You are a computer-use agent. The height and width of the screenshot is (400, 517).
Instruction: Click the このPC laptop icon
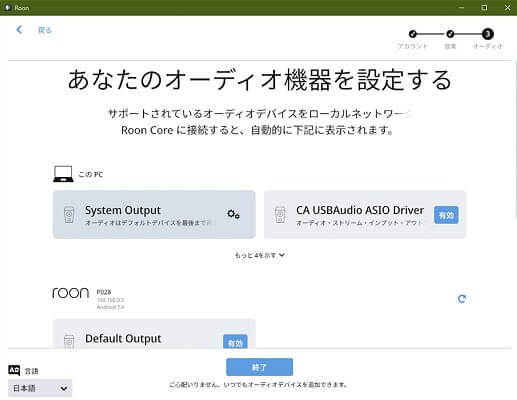point(63,174)
